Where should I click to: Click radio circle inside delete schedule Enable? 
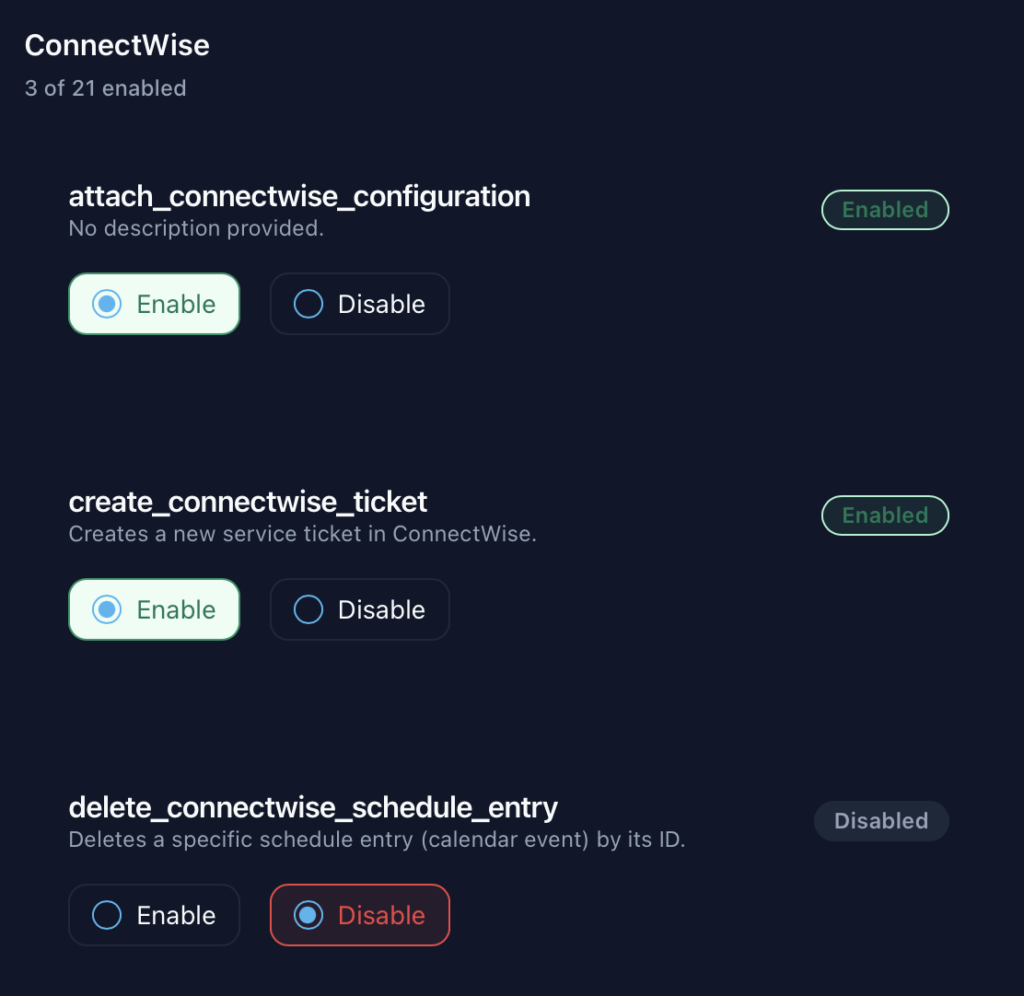(x=107, y=915)
